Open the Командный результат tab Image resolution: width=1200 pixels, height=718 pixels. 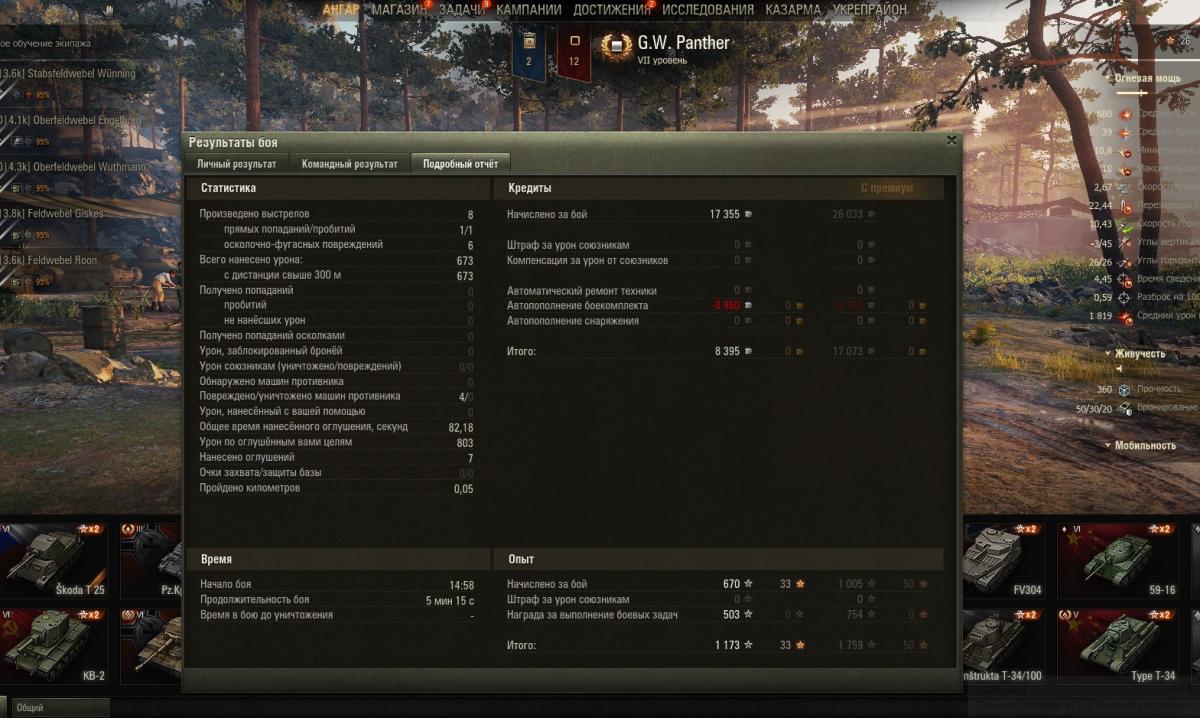tap(349, 163)
